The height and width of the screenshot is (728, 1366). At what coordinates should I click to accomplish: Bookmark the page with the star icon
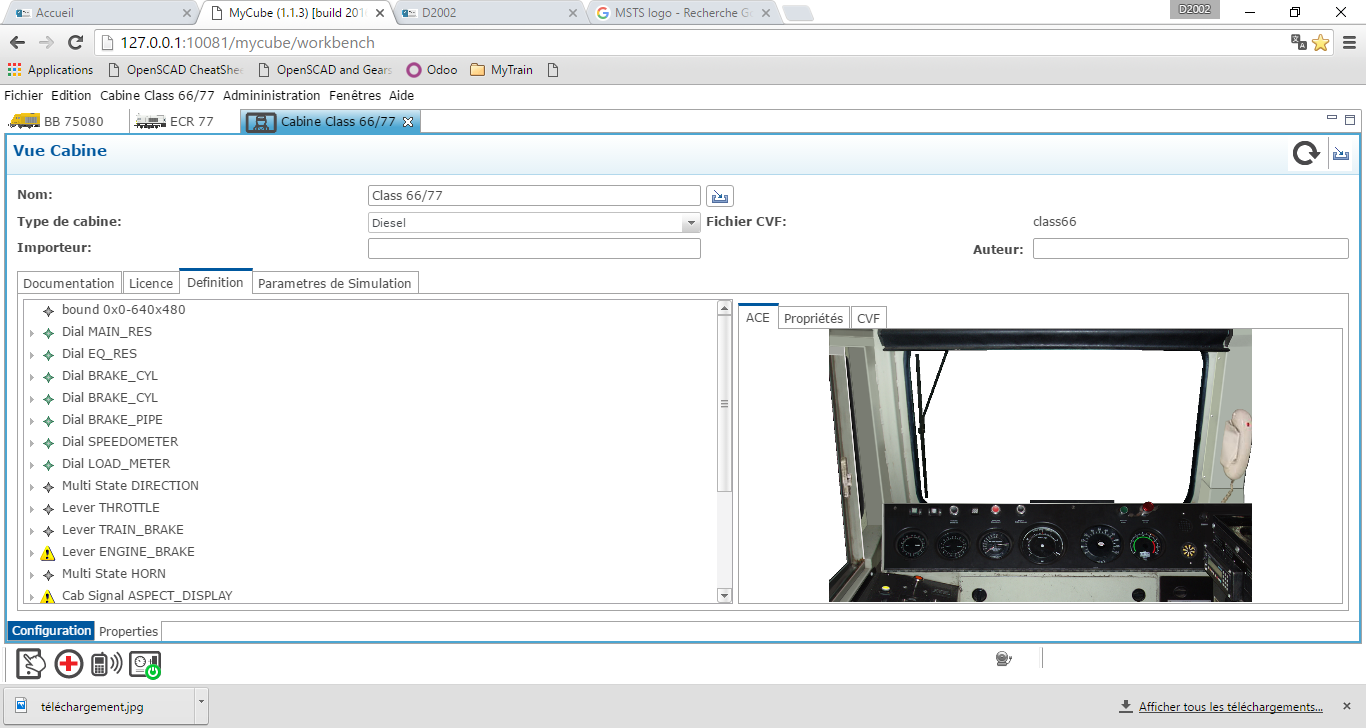[1320, 42]
